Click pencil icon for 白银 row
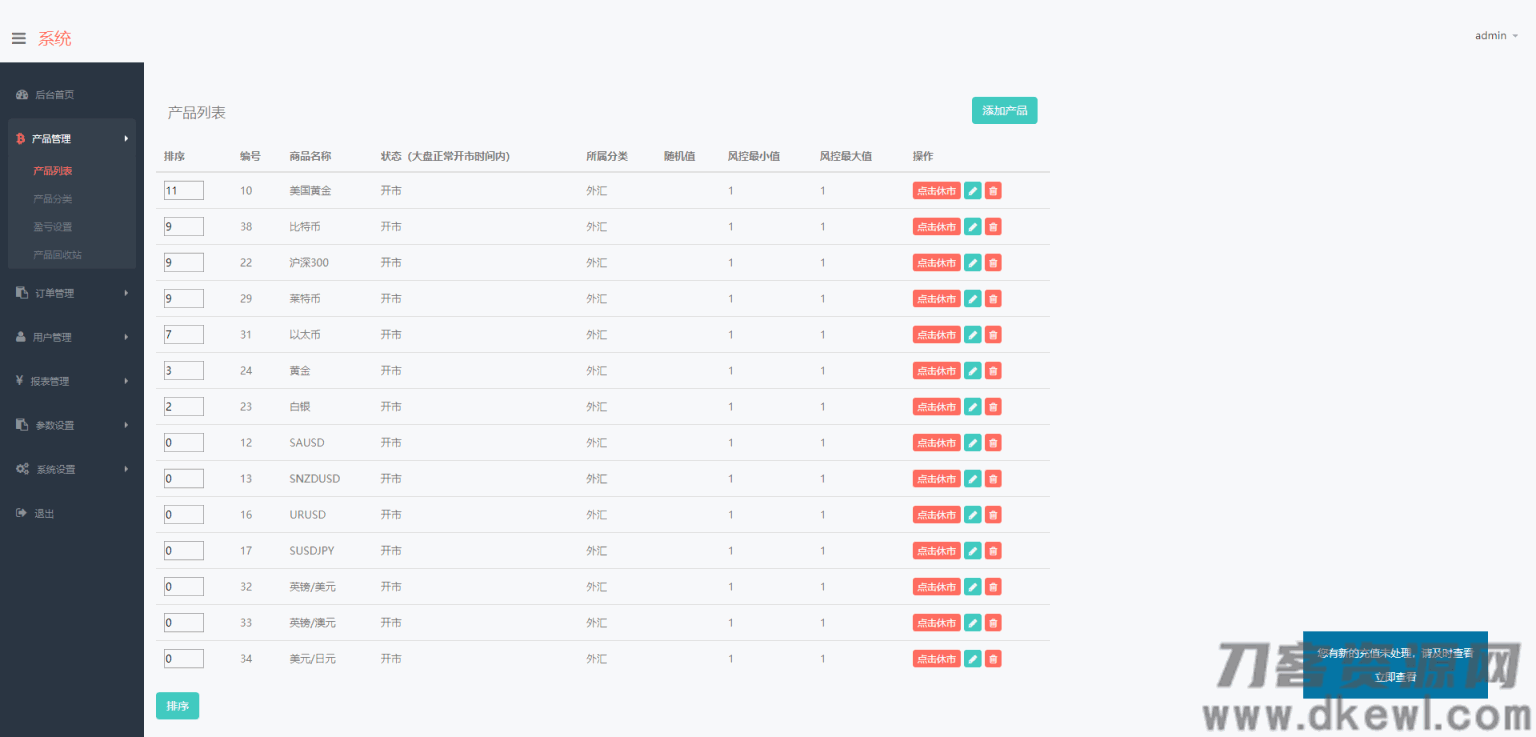 click(972, 407)
